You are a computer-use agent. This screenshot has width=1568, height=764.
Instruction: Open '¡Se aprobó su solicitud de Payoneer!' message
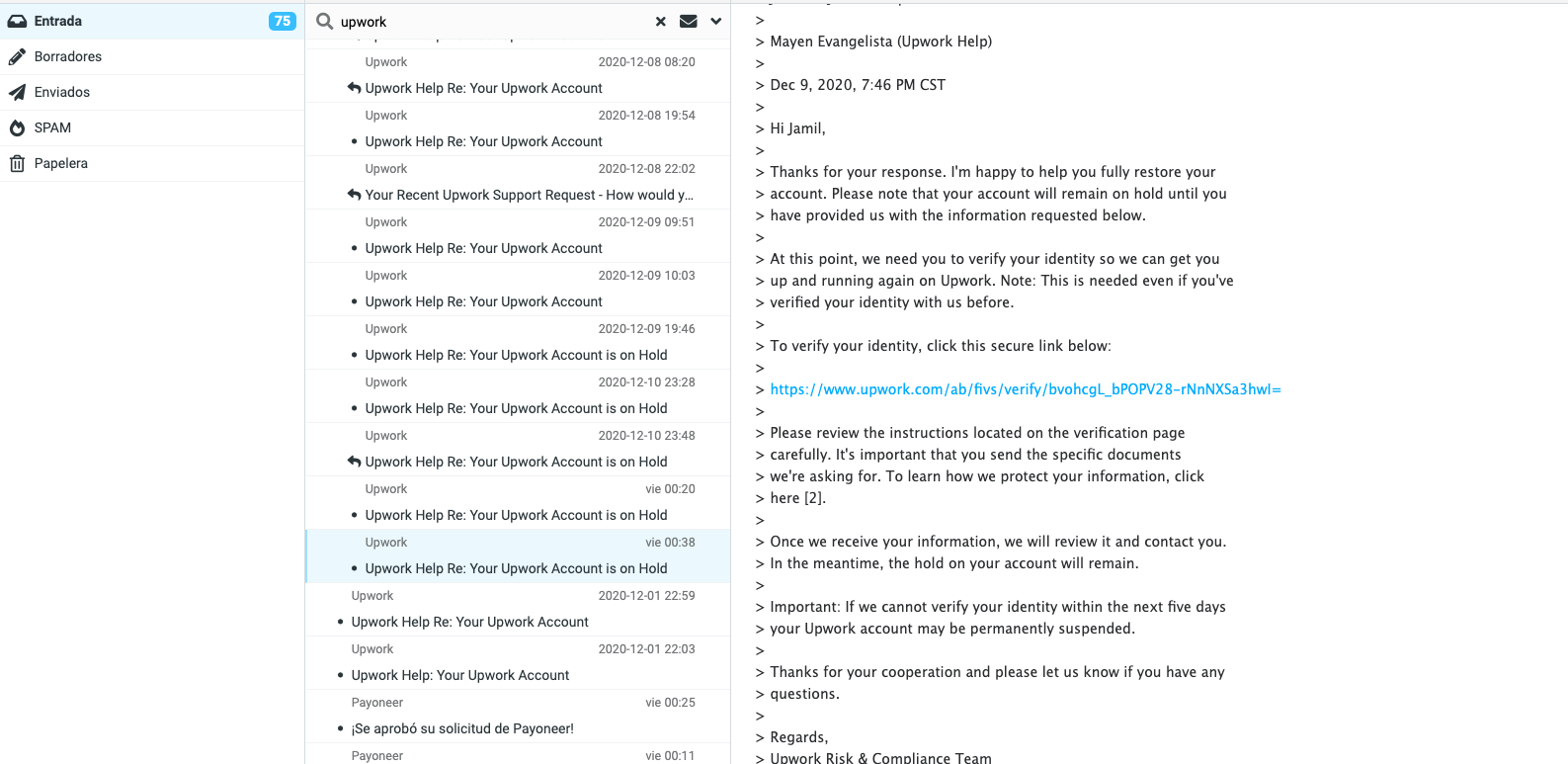pos(462,728)
